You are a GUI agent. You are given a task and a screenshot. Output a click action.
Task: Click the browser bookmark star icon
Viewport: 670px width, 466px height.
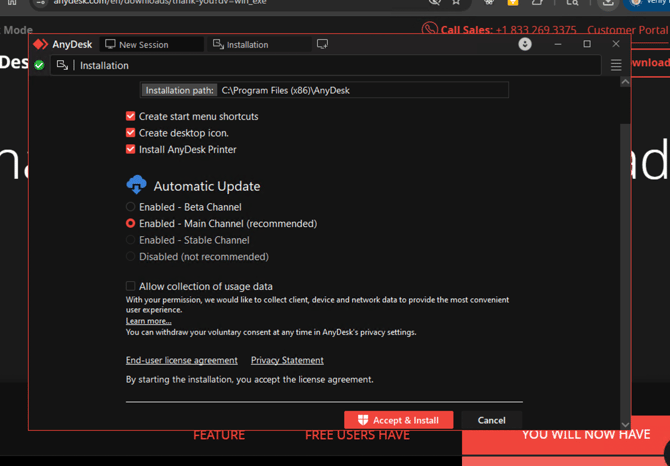point(456,2)
